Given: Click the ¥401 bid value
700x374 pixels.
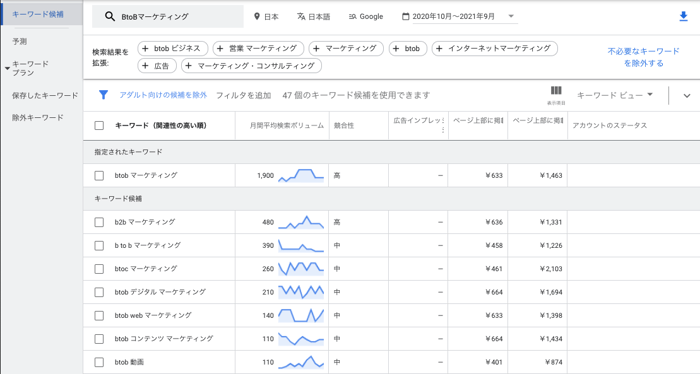Looking at the screenshot, I should pyautogui.click(x=494, y=362).
